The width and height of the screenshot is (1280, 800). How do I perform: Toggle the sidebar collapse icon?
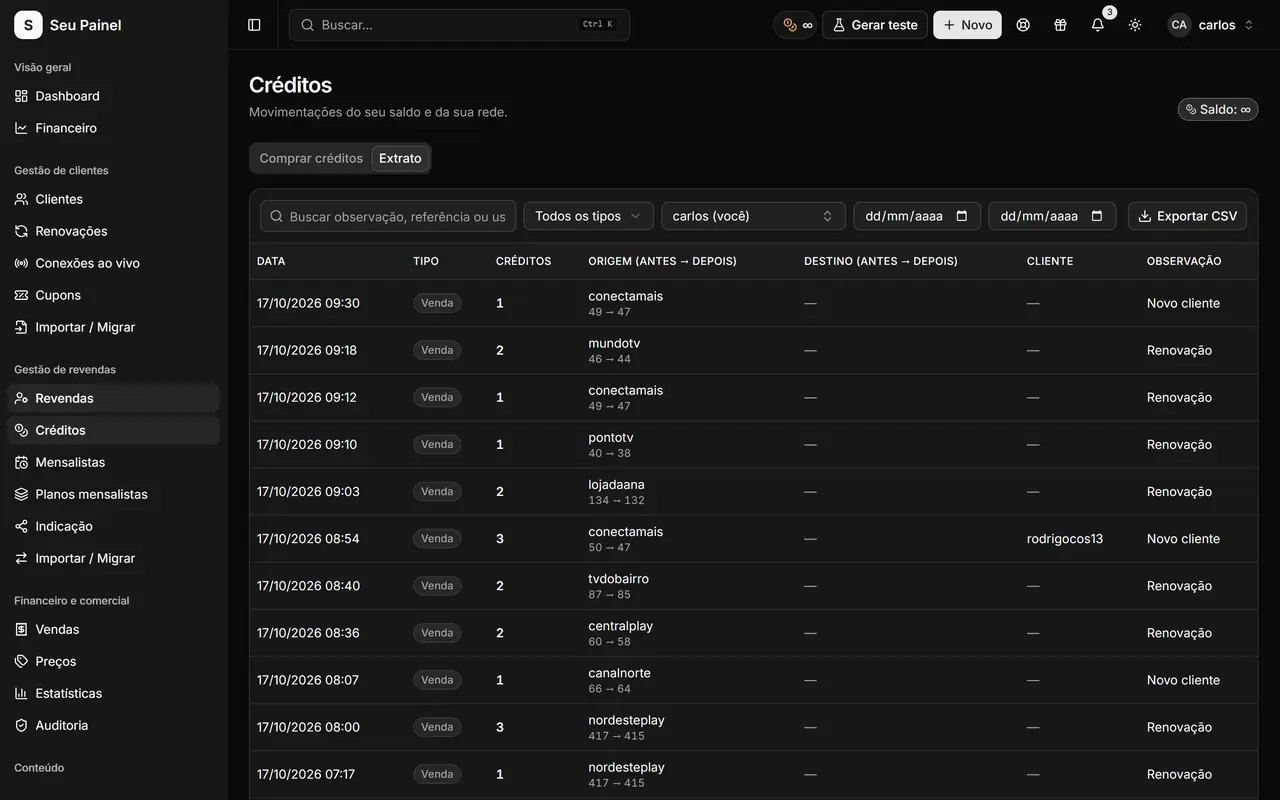pyautogui.click(x=254, y=25)
